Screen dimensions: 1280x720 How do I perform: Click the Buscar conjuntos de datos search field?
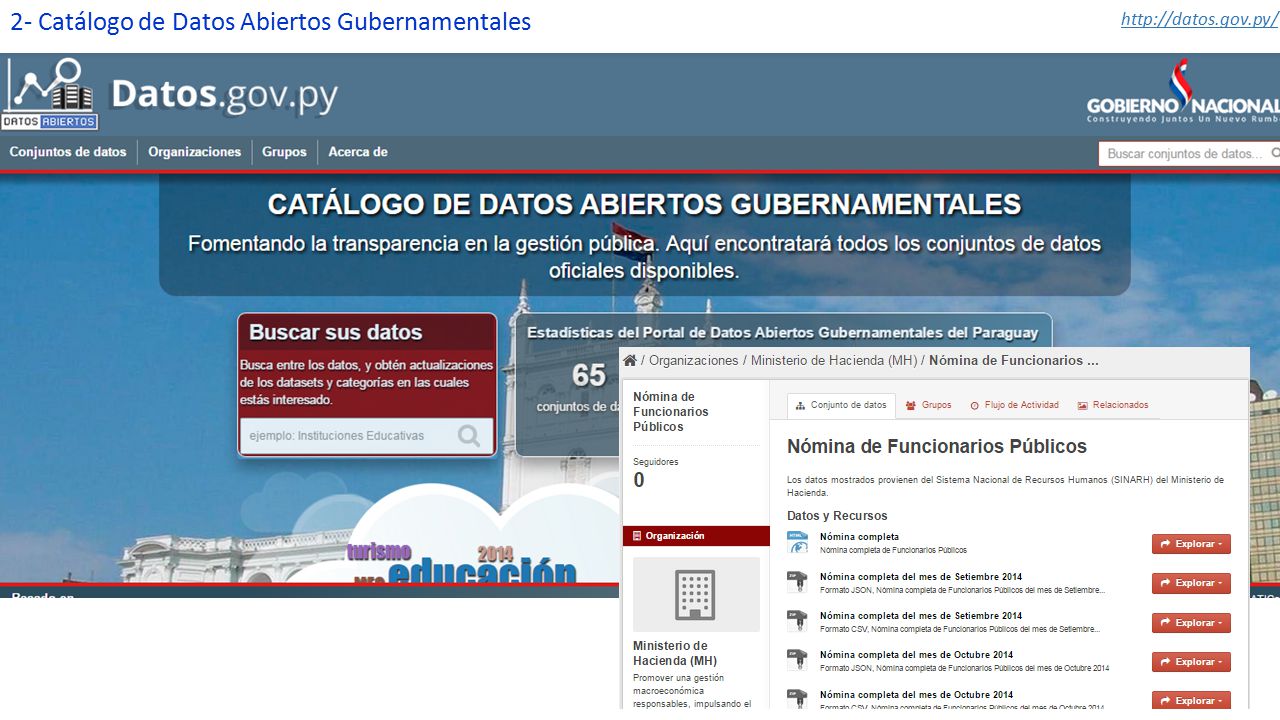(1189, 153)
